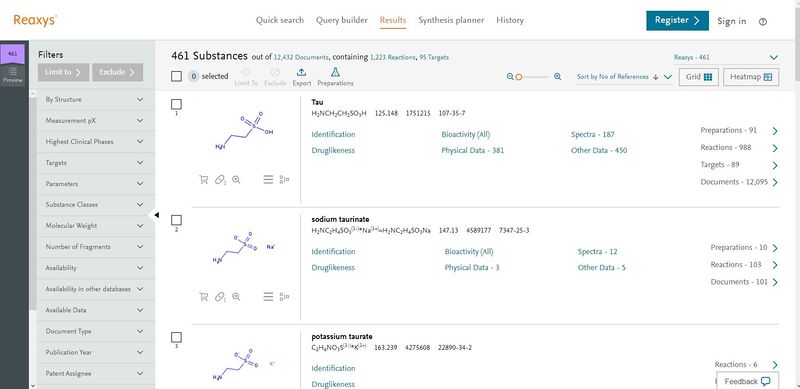Open the Physical Data - 381 link
800x389 pixels.
coord(472,151)
